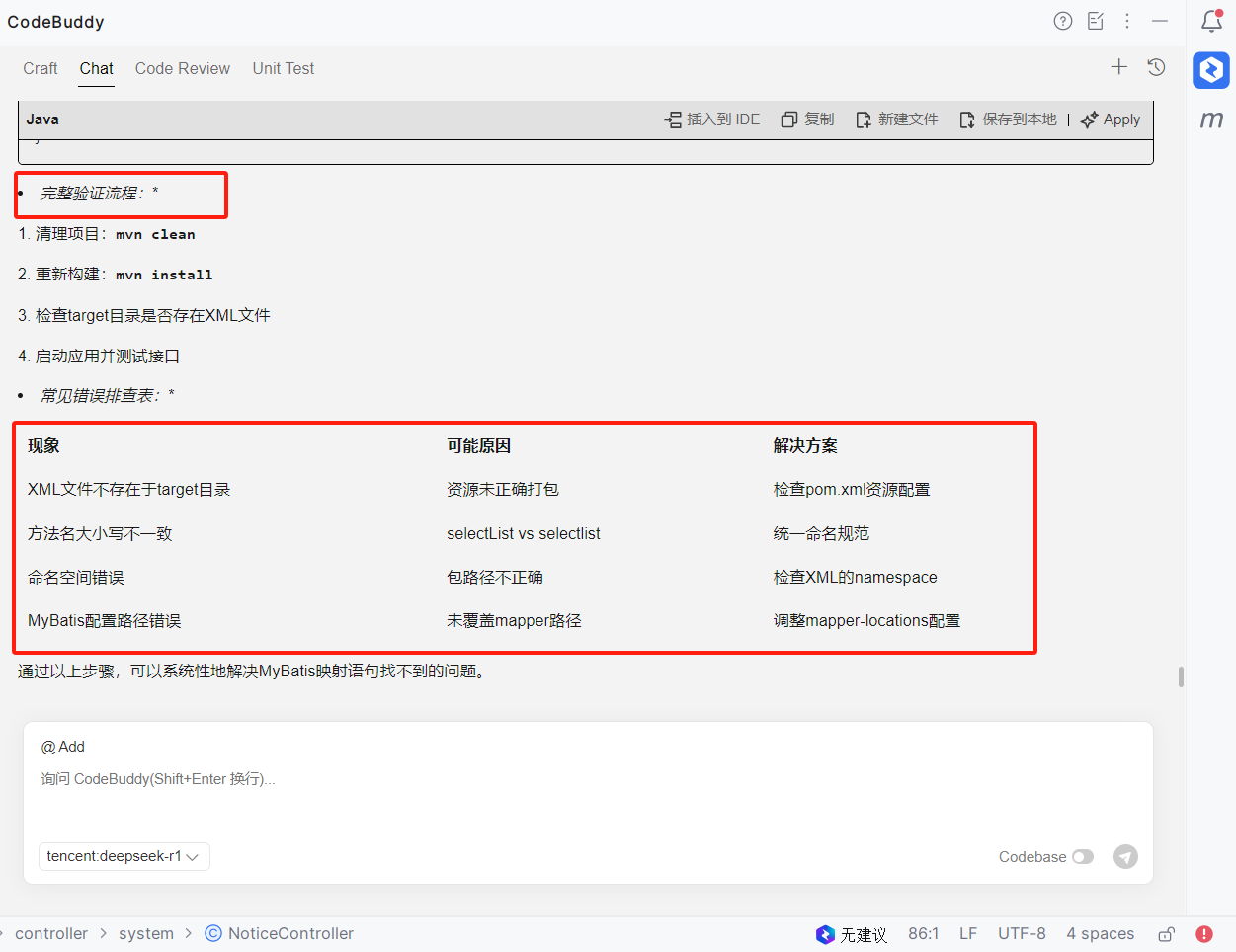The image size is (1236, 952).
Task: Click cell 检查pom.xml资源配置
Action: coord(852,490)
